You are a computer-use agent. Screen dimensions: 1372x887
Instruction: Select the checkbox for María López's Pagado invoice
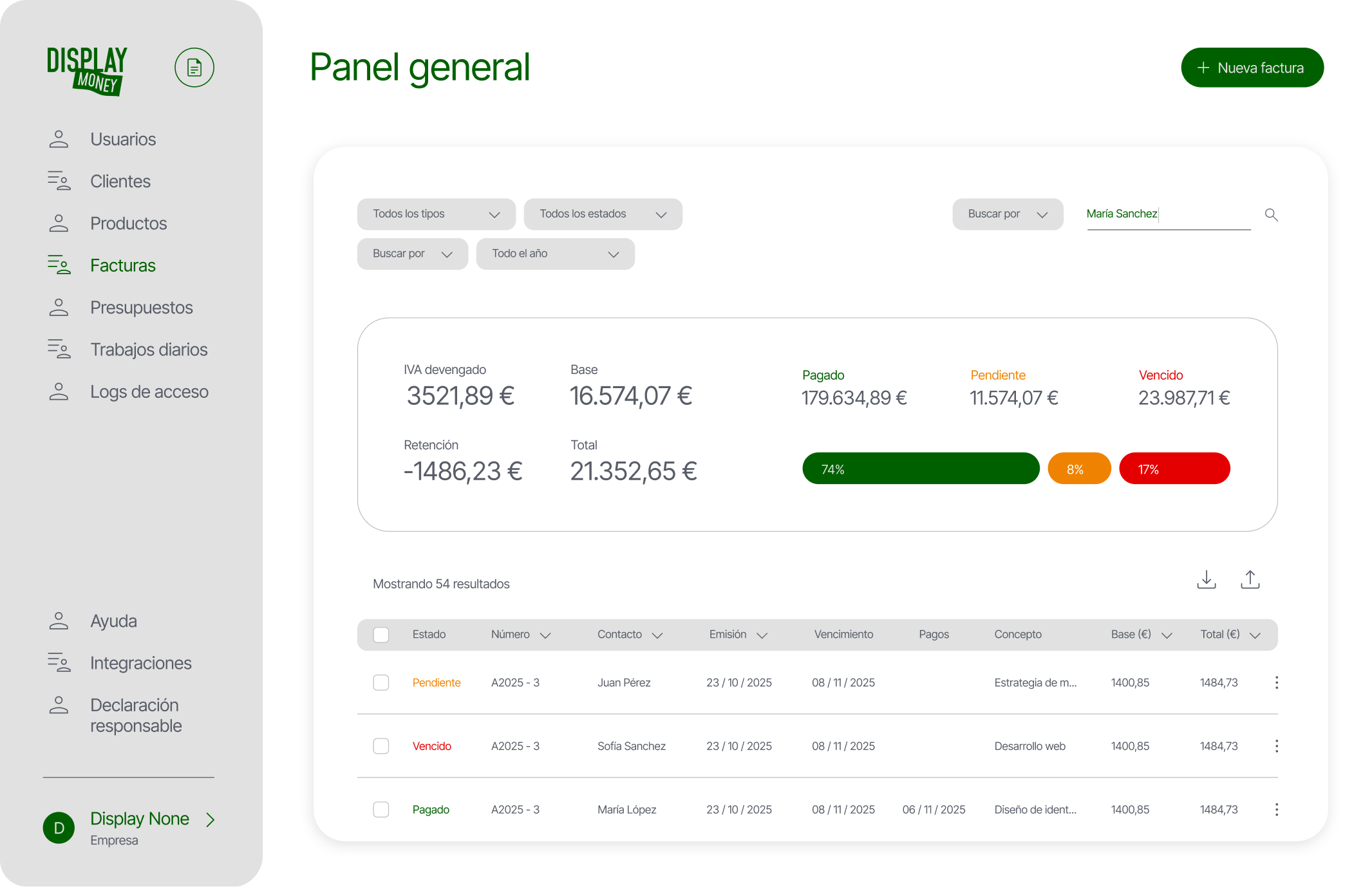click(x=381, y=809)
